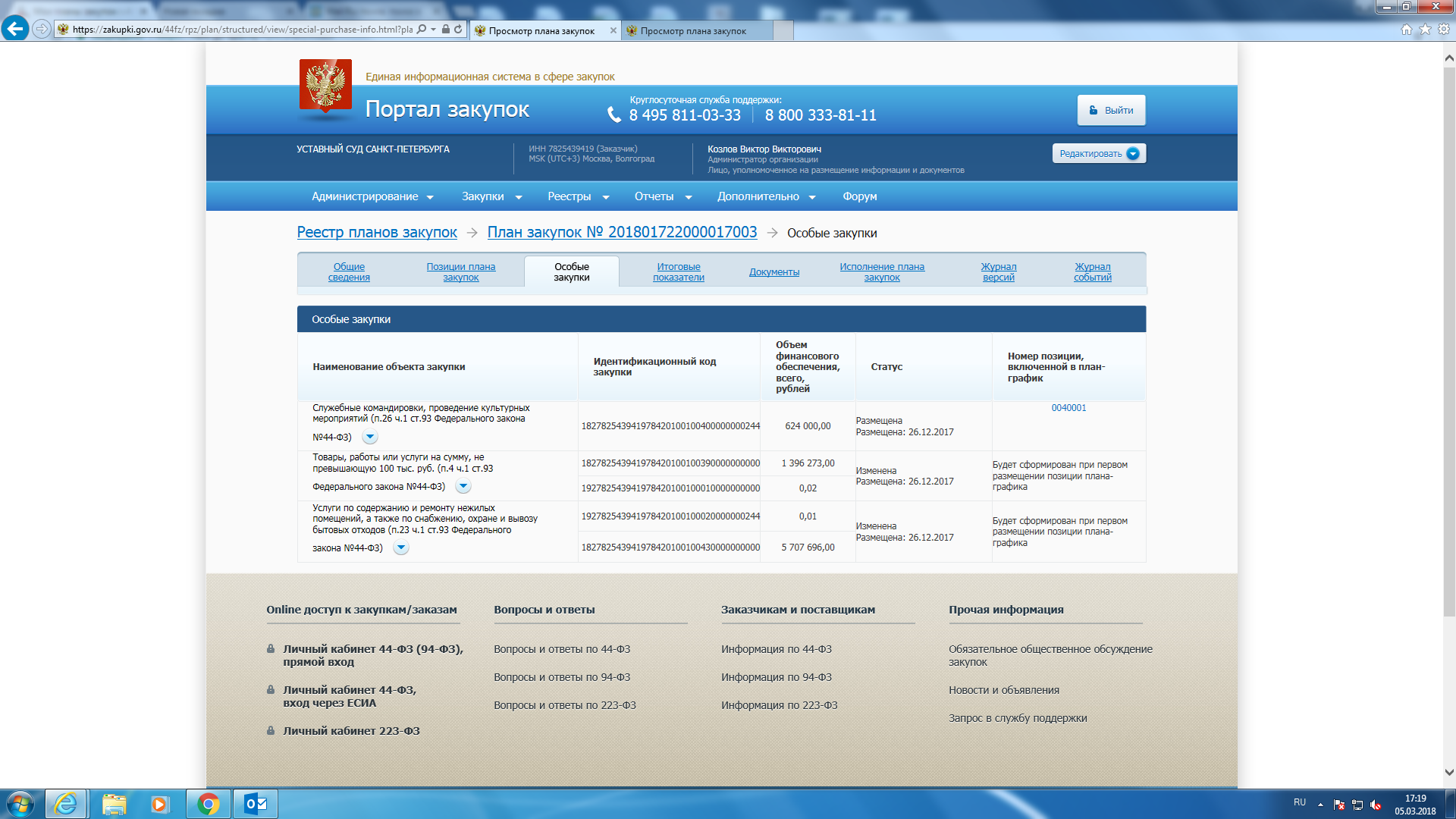Switch to the Позиции плана закупок tab
The height and width of the screenshot is (819, 1456).
(x=460, y=272)
